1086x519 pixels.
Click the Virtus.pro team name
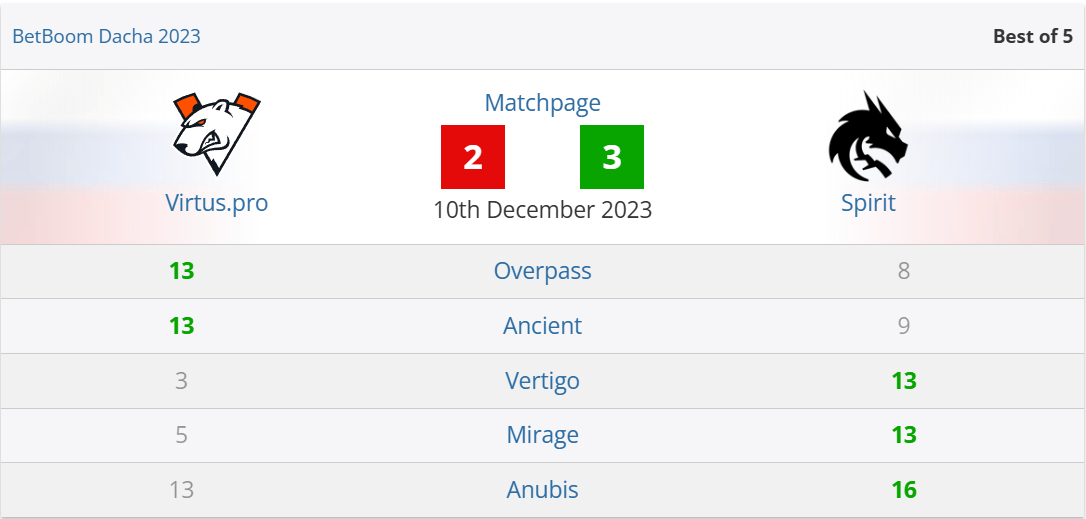tap(216, 203)
